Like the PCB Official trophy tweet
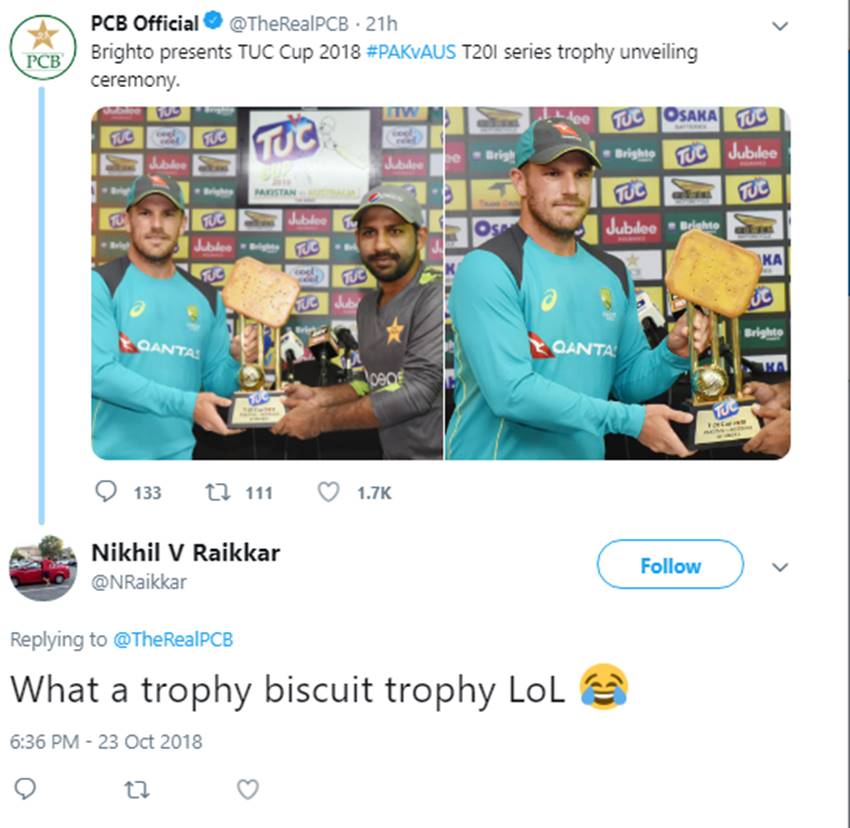 (328, 492)
